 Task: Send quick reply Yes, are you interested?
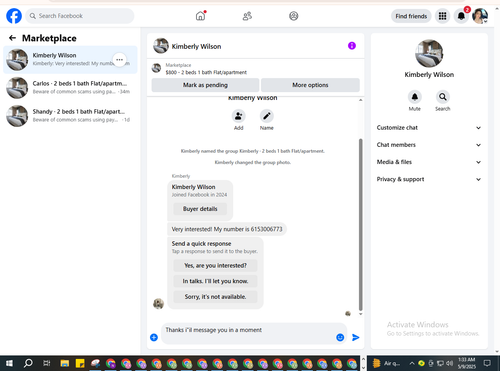(x=215, y=266)
